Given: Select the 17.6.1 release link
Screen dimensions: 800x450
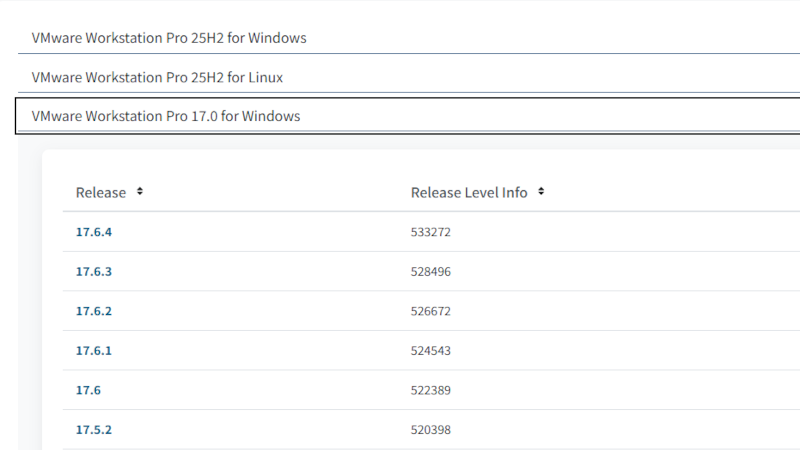Looking at the screenshot, I should (x=94, y=351).
